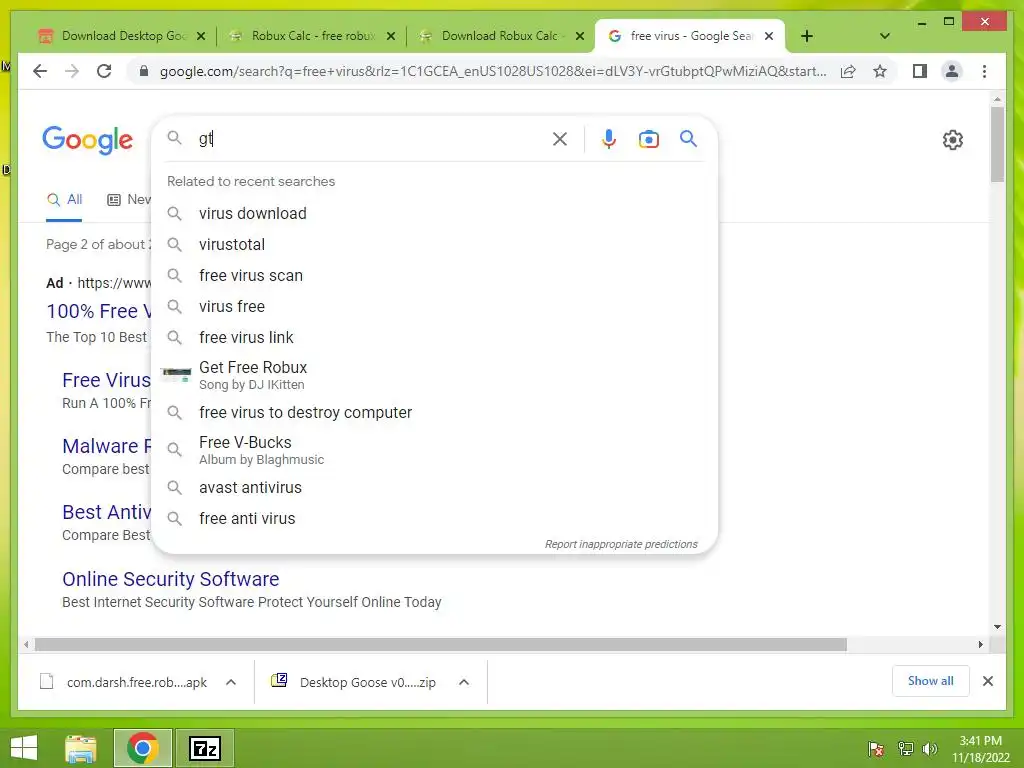This screenshot has height=768, width=1024.
Task: Close the Download Robux Calc tab
Action: pyautogui.click(x=579, y=36)
